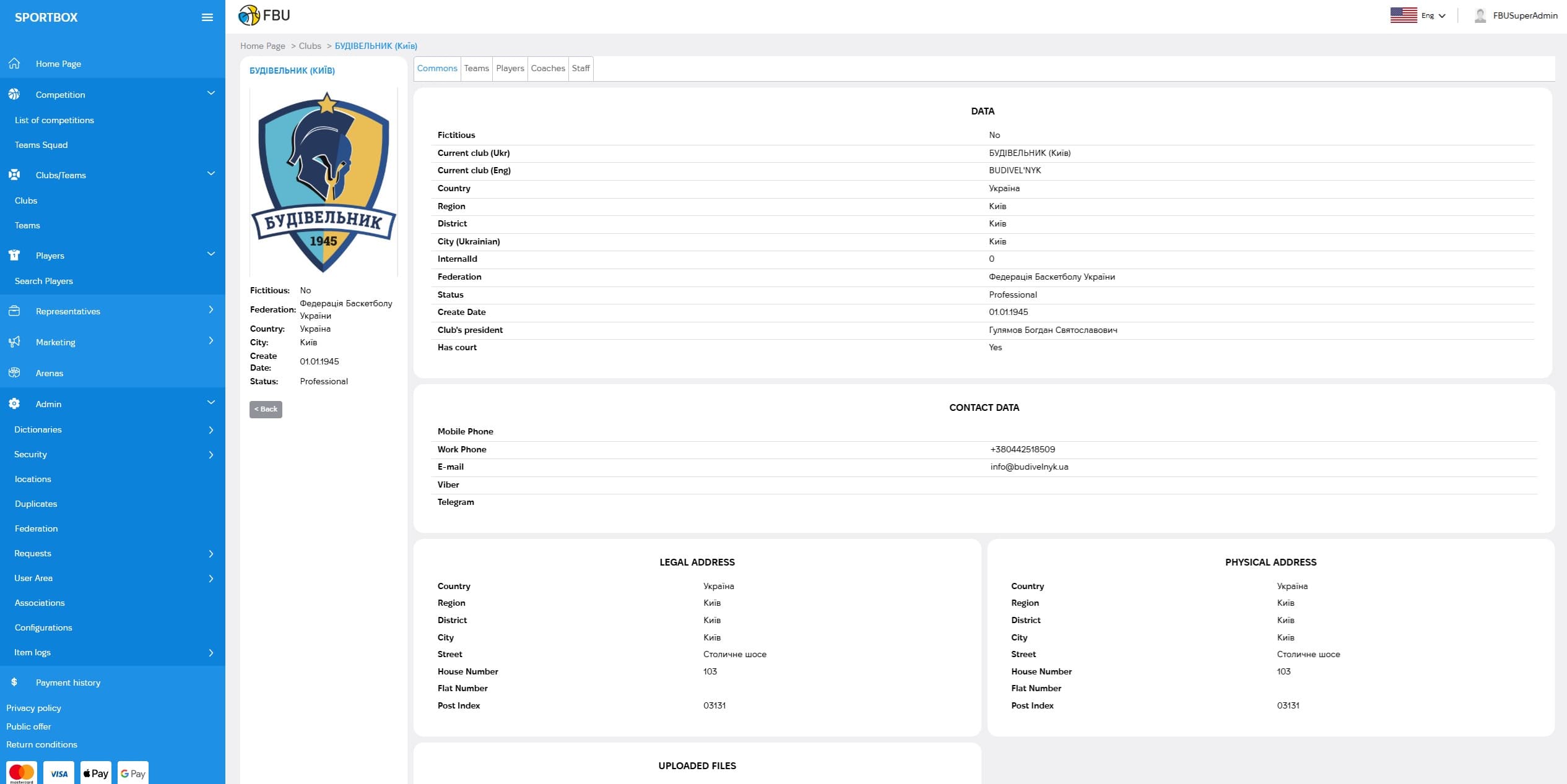
Task: Open List of competitions menu item
Action: point(54,120)
